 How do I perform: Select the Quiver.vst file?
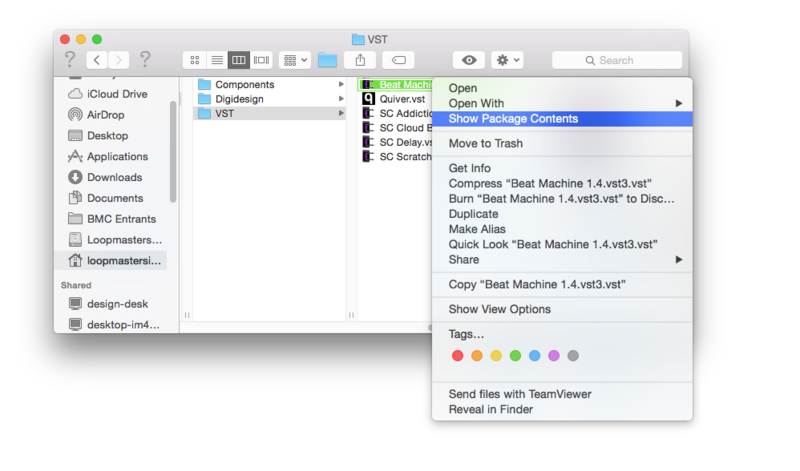point(394,99)
